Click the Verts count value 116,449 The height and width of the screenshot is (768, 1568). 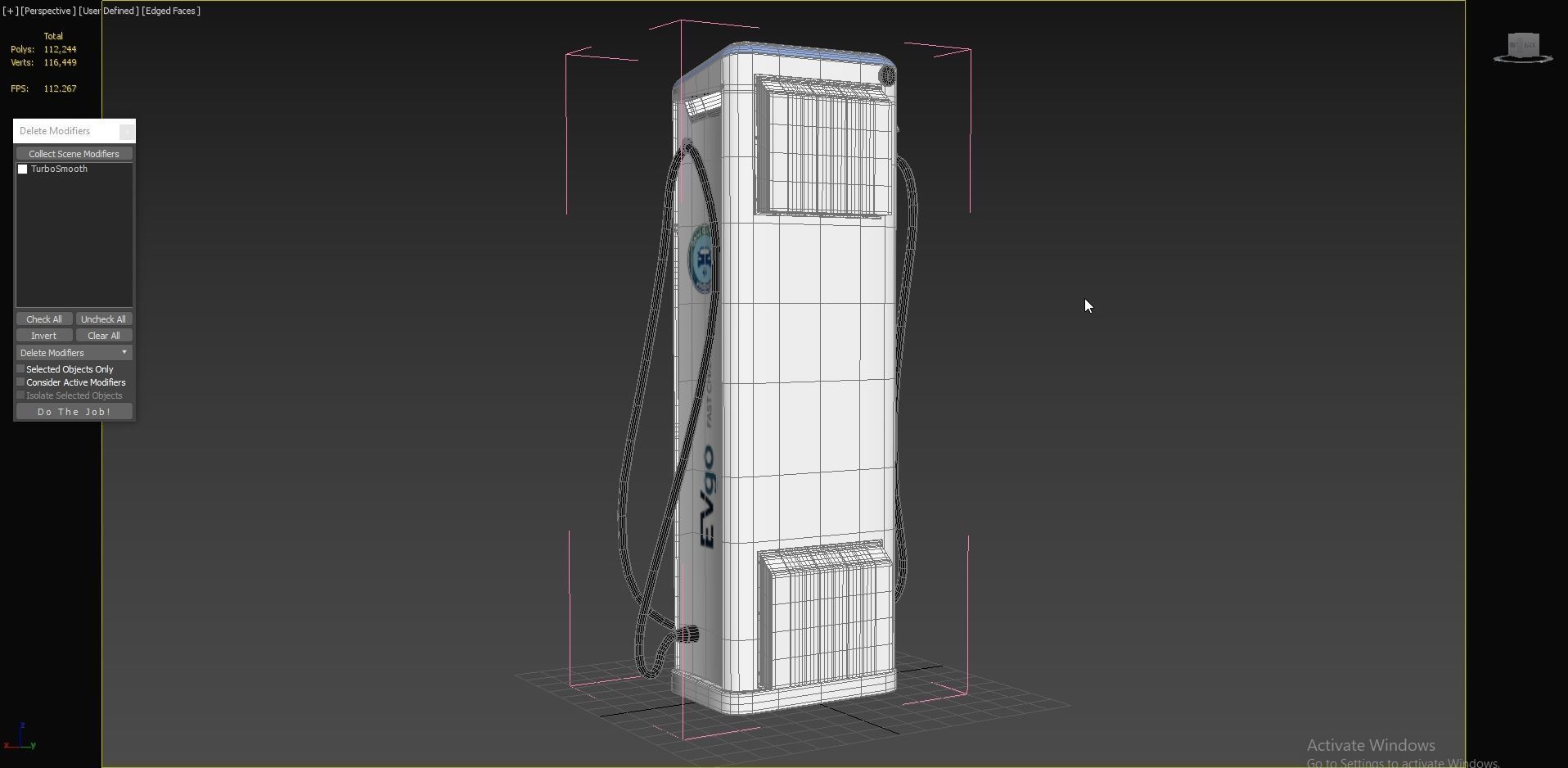pyautogui.click(x=60, y=62)
